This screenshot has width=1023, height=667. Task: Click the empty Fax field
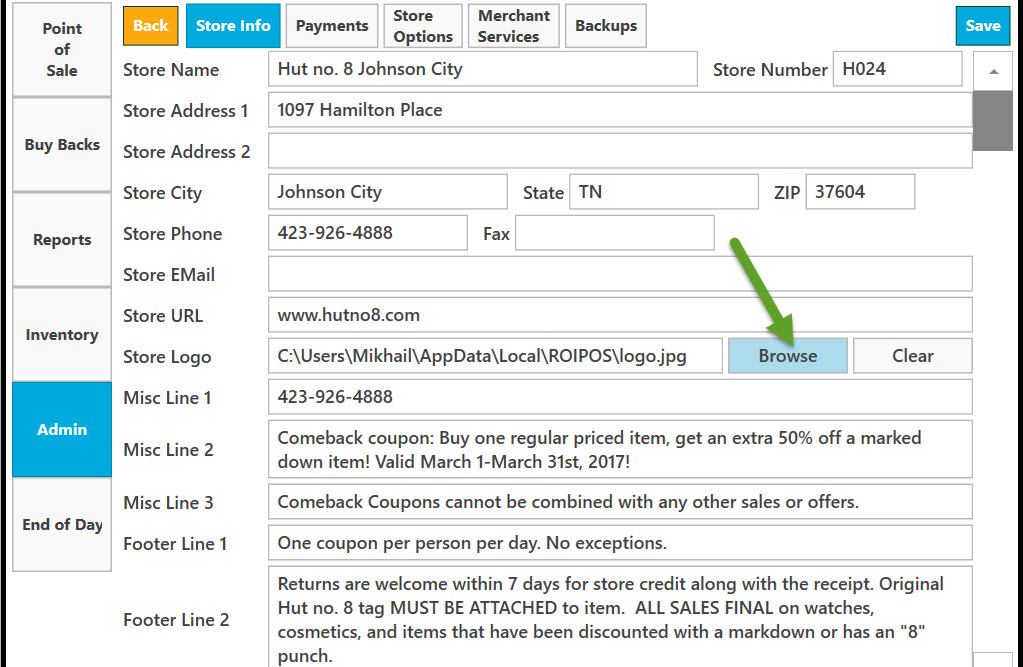tap(615, 233)
